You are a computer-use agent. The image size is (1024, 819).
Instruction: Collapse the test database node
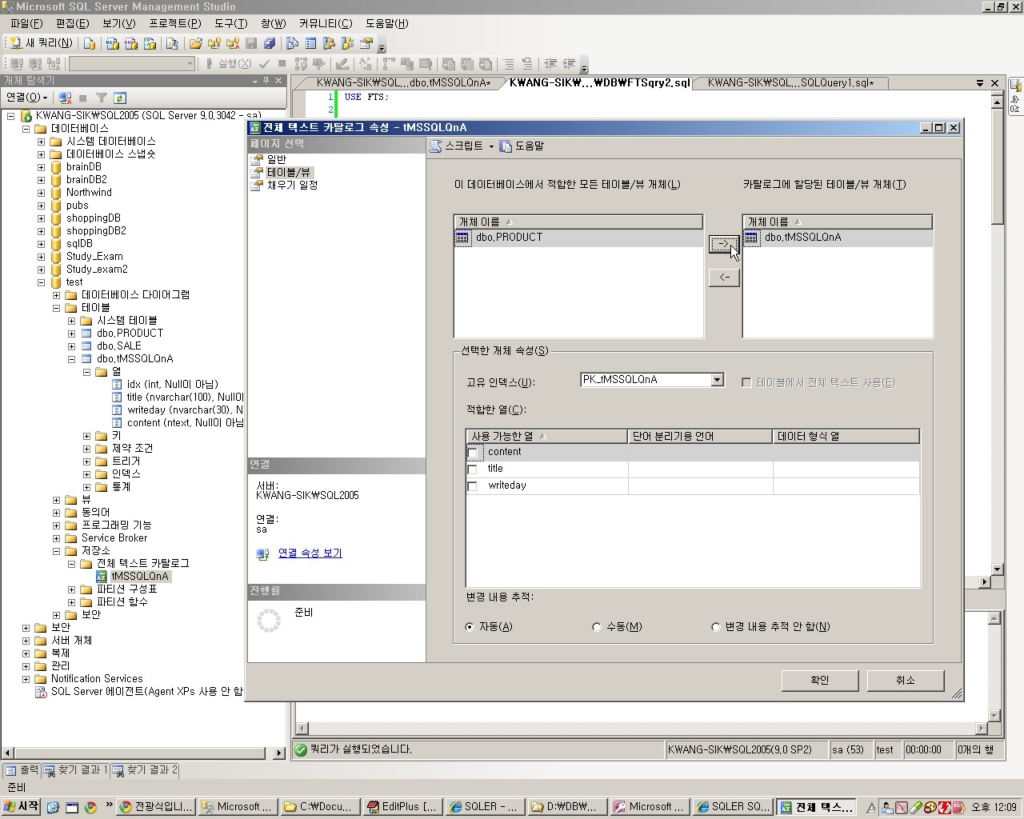(x=41, y=283)
